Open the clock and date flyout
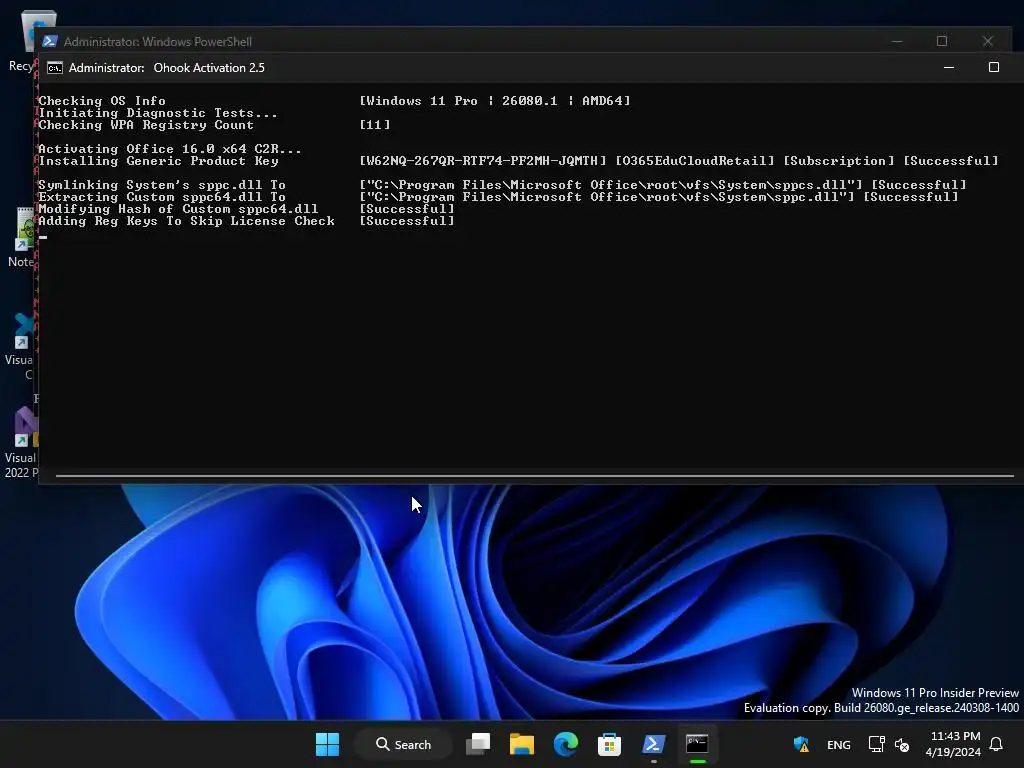Screen dimensions: 1024x768 953,744
